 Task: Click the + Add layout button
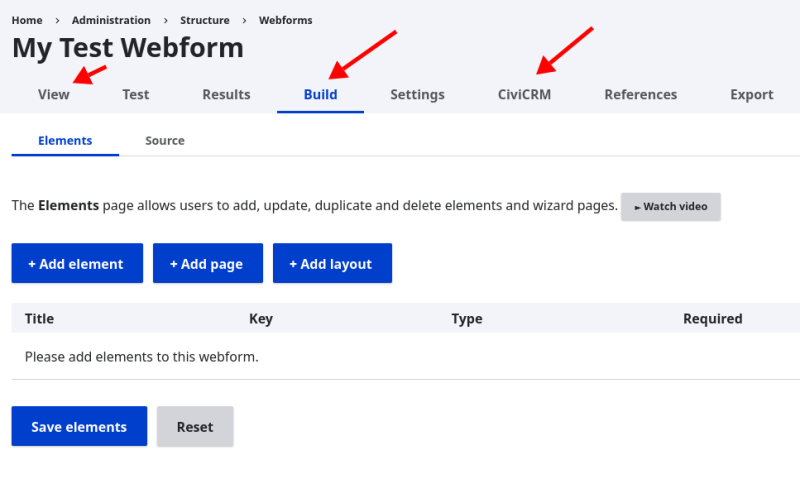pos(332,263)
